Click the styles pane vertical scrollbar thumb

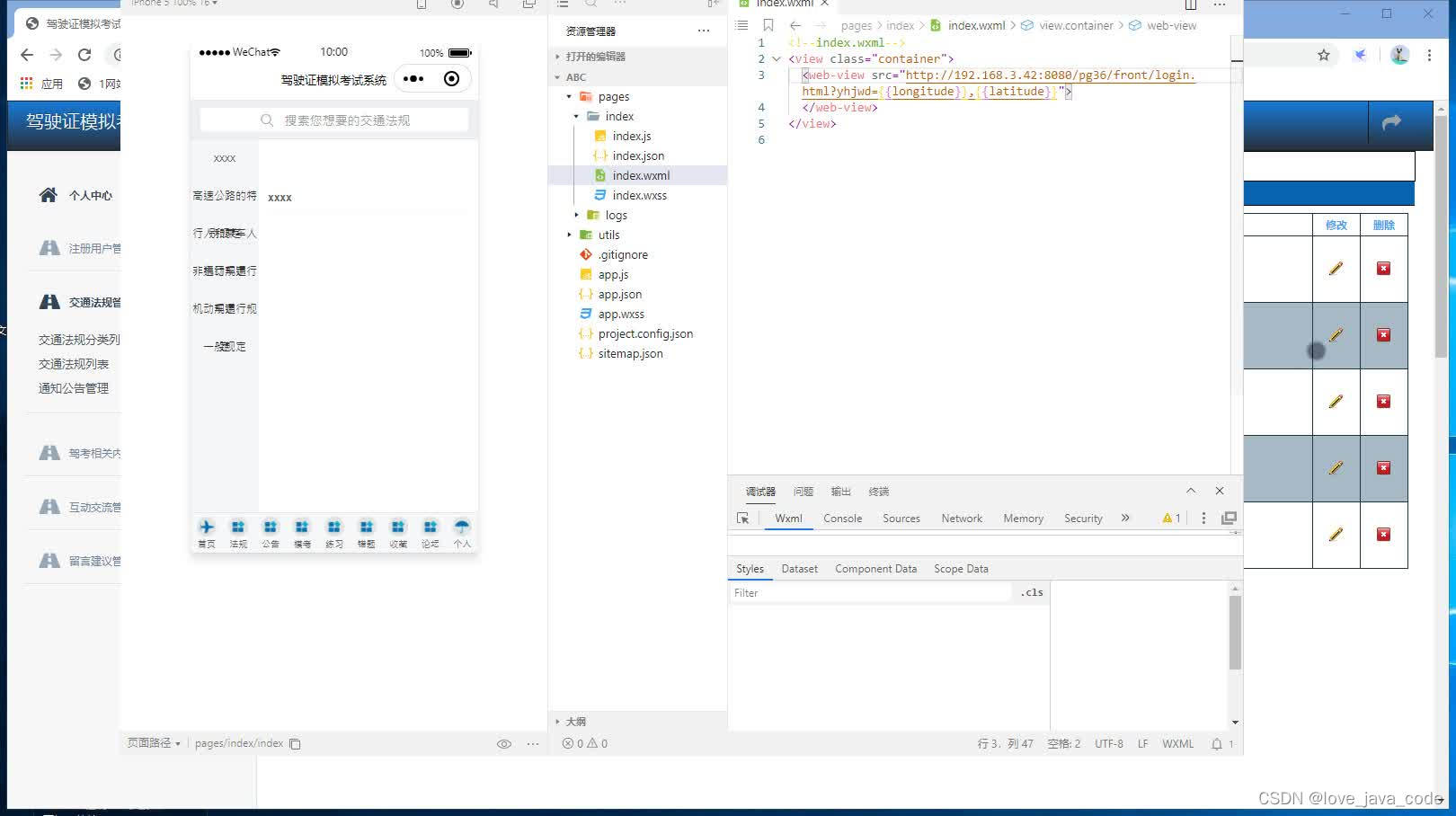[x=1235, y=633]
